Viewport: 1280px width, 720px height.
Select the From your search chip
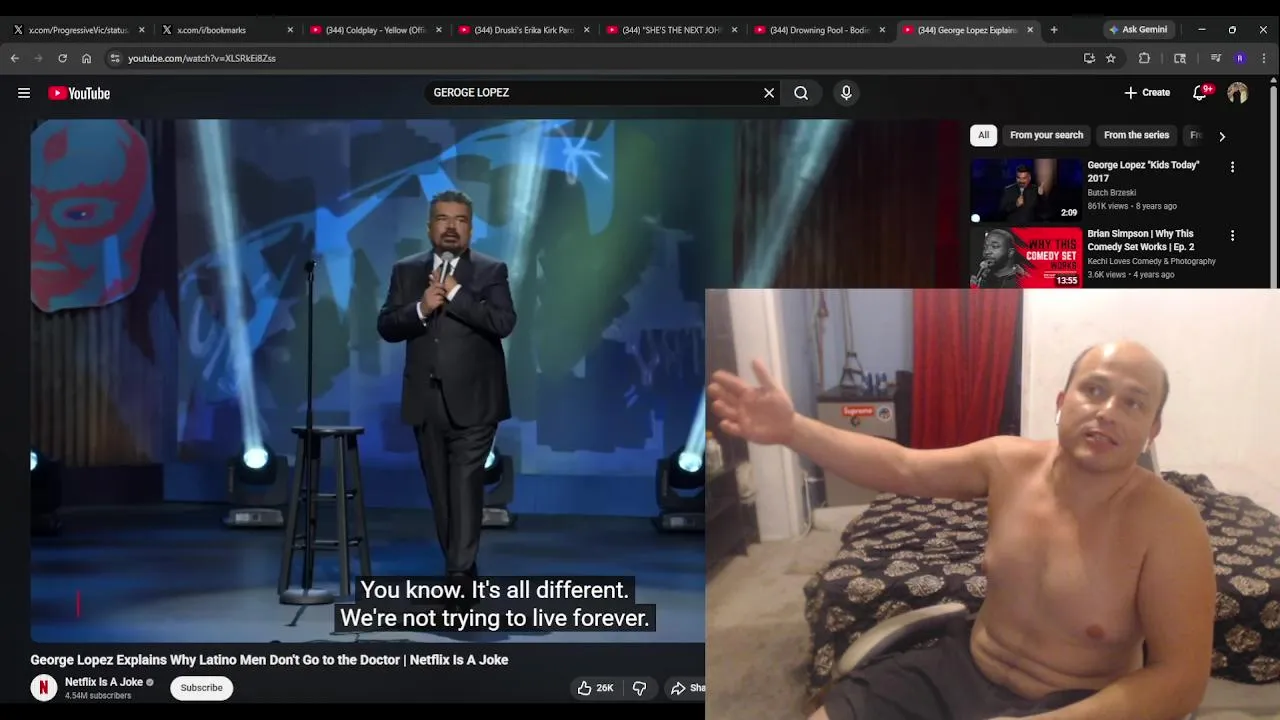pyautogui.click(x=1046, y=135)
